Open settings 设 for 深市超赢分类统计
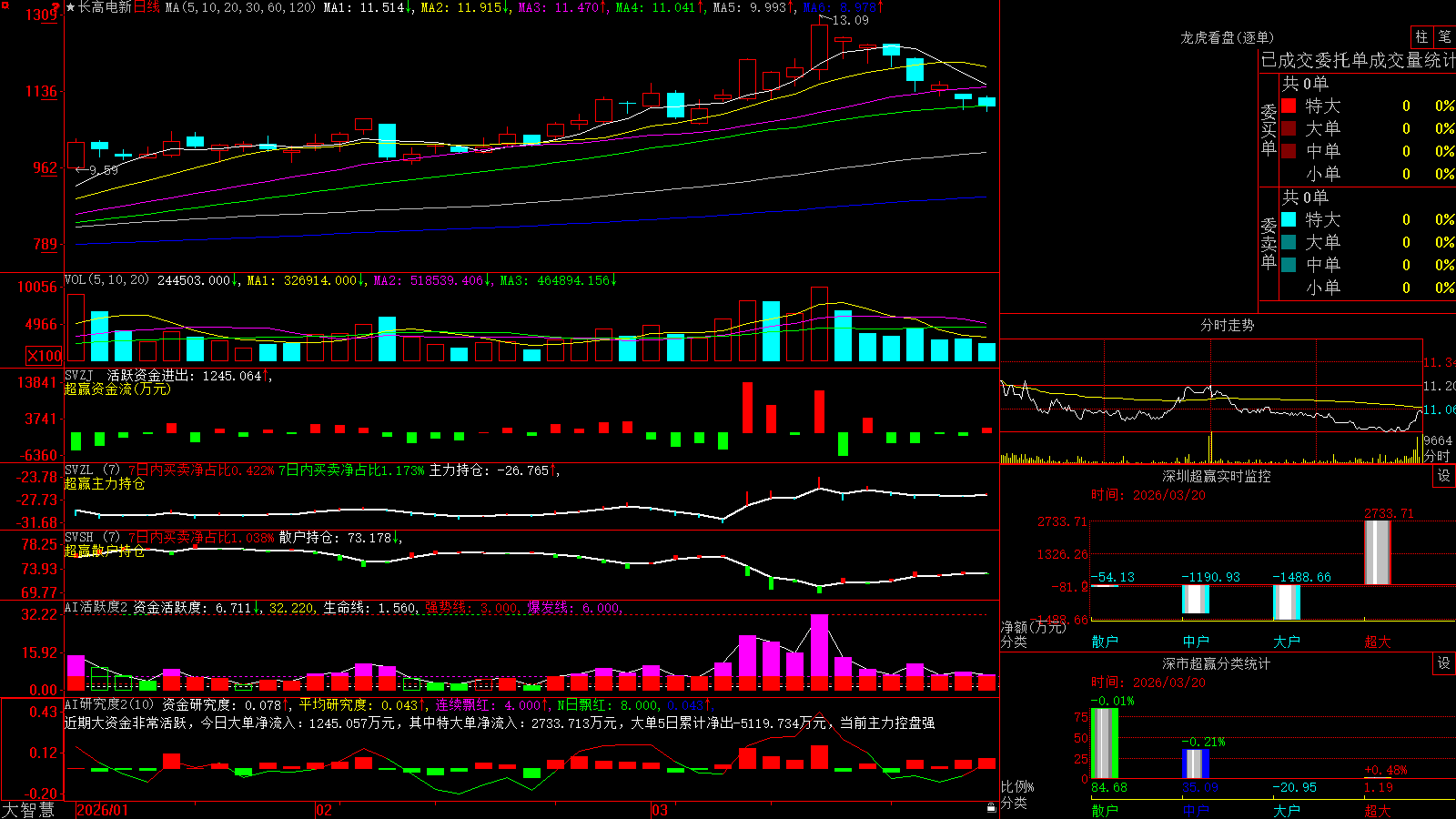The height and width of the screenshot is (819, 1456). [1444, 663]
